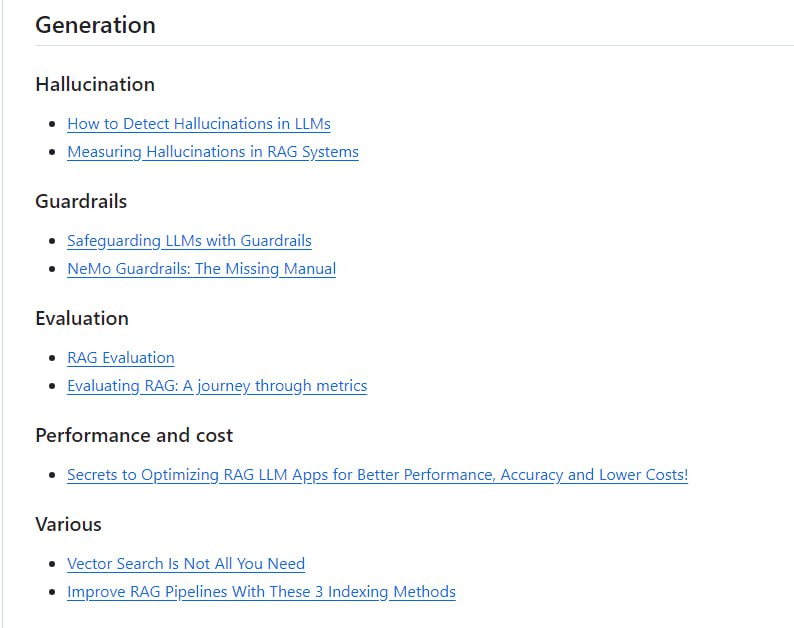Open 'Safeguarding LLMs with Guardrails' article
Viewport: 794px width, 628px height.
(189, 241)
